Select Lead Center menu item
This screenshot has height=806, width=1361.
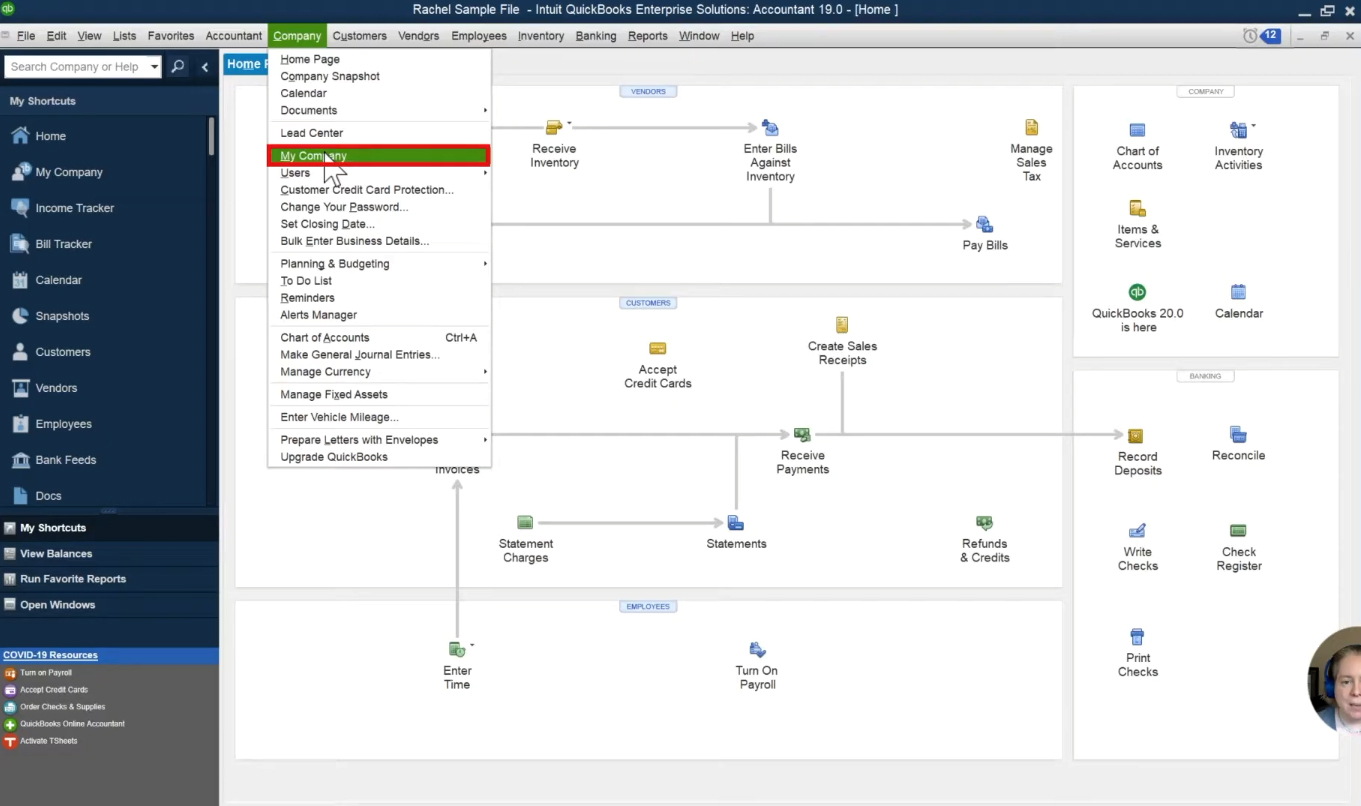(380, 133)
